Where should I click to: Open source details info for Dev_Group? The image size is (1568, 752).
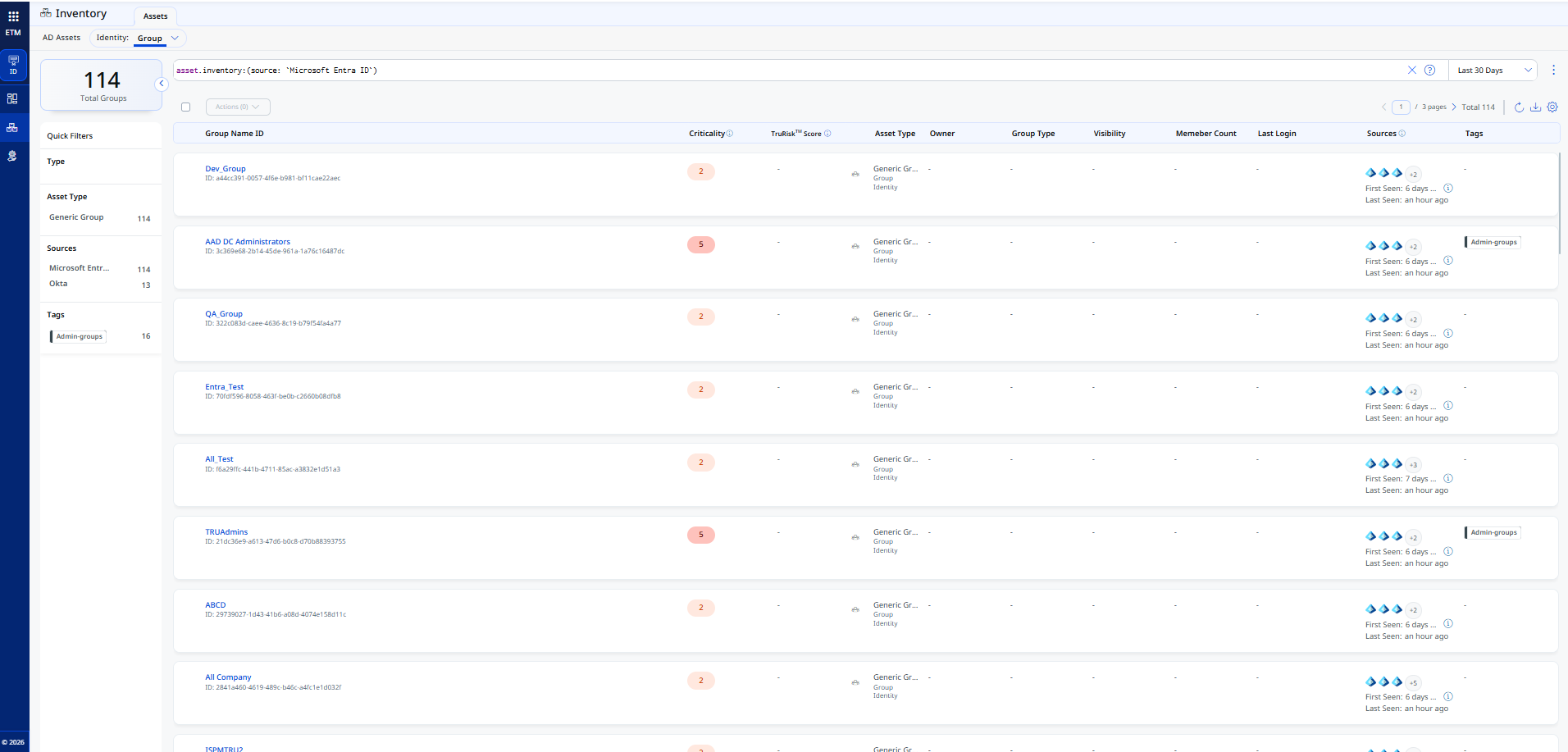[1448, 189]
